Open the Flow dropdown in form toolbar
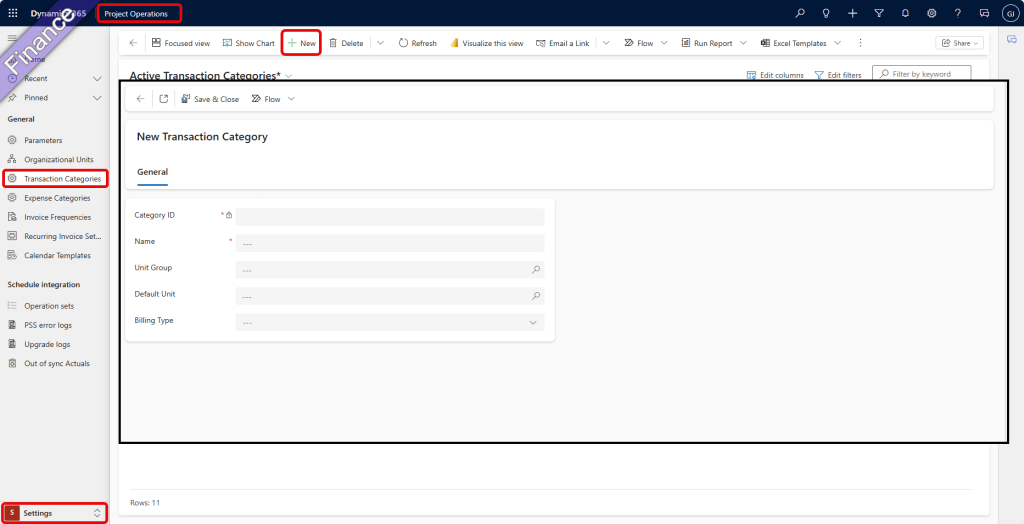Image resolution: width=1024 pixels, height=524 pixels. [273, 99]
